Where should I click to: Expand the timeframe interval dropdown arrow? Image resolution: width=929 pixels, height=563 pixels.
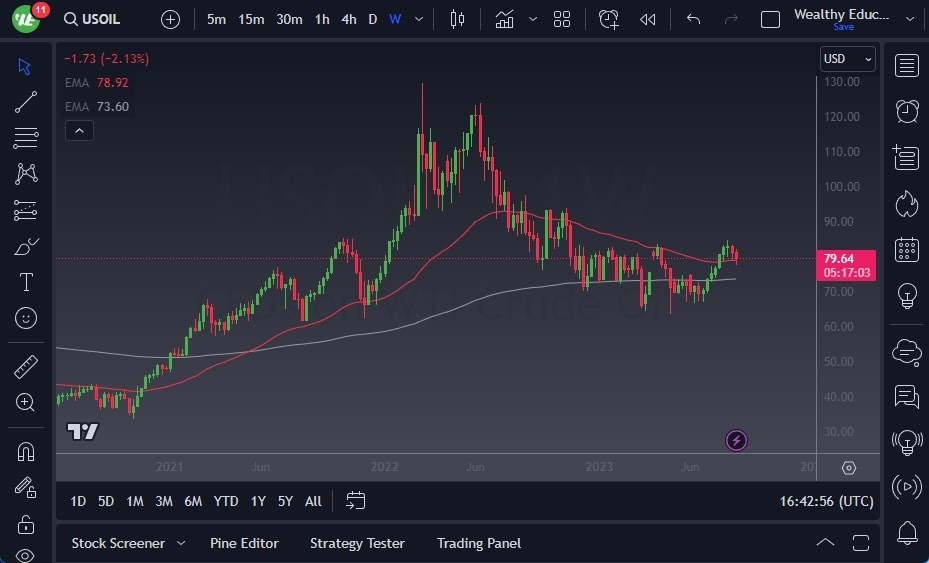point(419,19)
